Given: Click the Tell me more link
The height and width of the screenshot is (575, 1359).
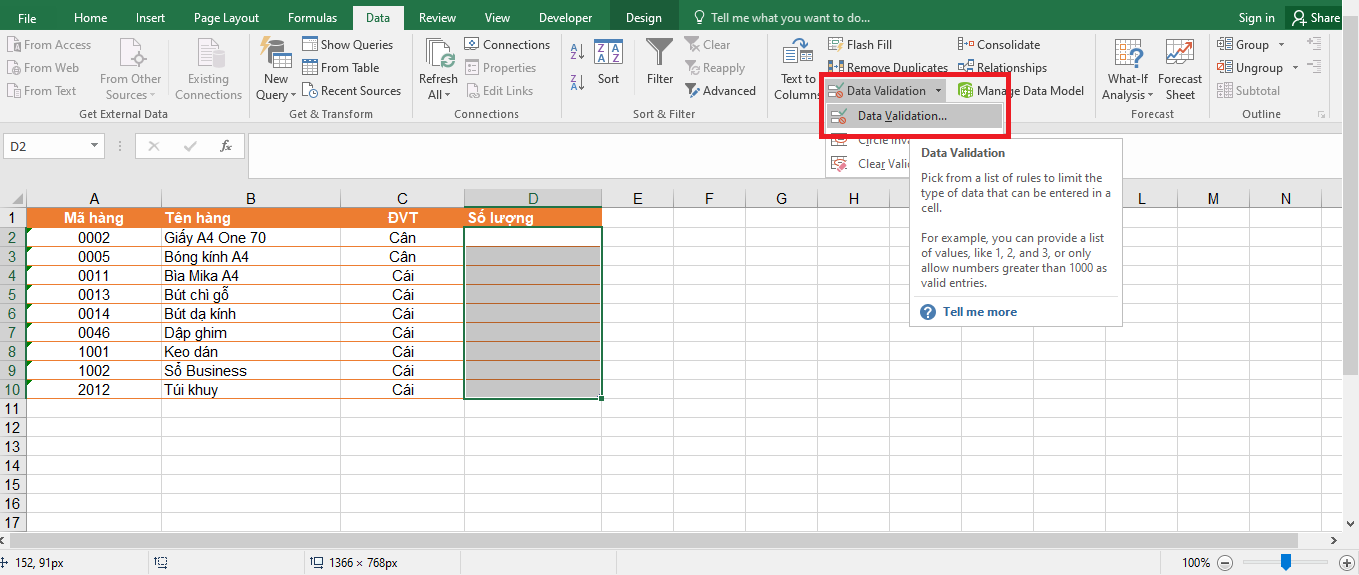Looking at the screenshot, I should click(x=979, y=312).
